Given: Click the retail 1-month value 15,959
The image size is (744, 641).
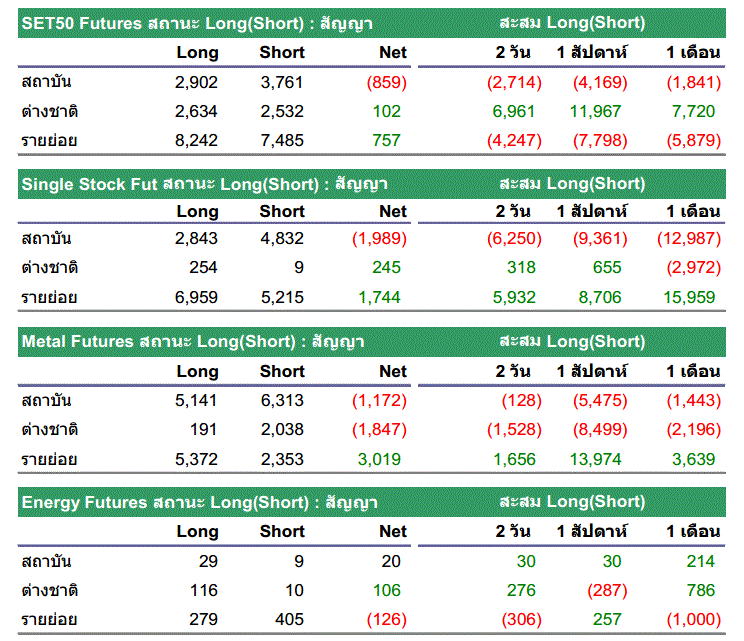Looking at the screenshot, I should coord(689,297).
